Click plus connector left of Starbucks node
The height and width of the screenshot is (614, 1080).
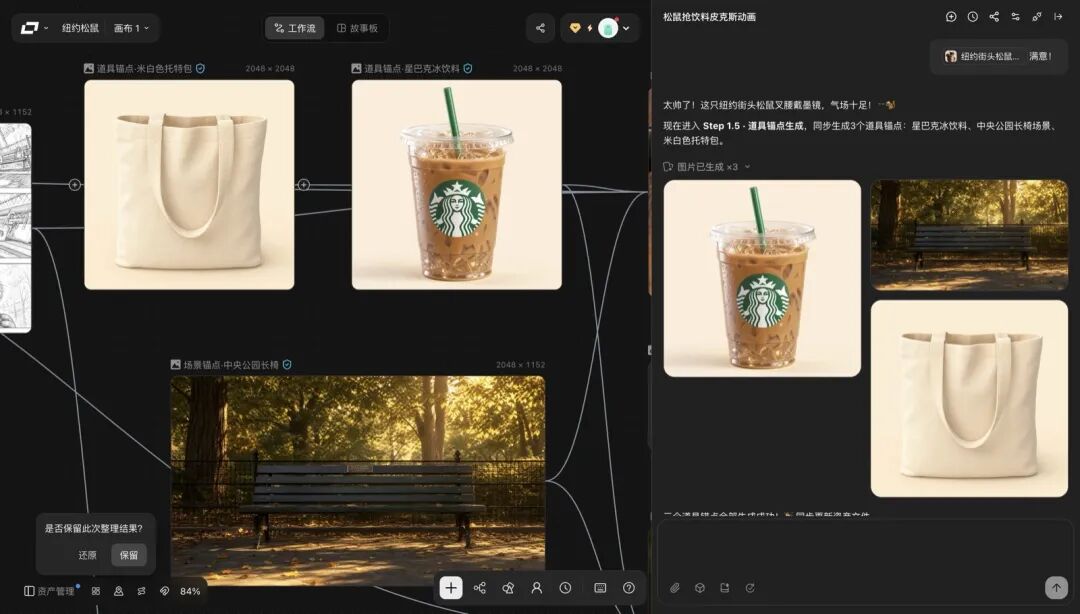304,185
